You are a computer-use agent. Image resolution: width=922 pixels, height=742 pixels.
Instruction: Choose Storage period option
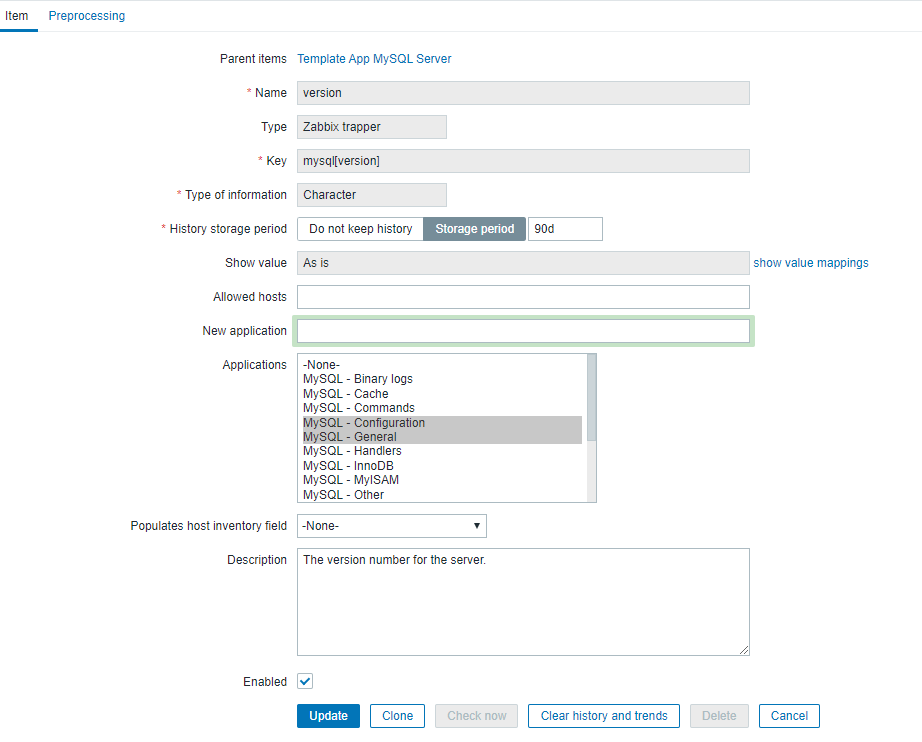coord(474,229)
